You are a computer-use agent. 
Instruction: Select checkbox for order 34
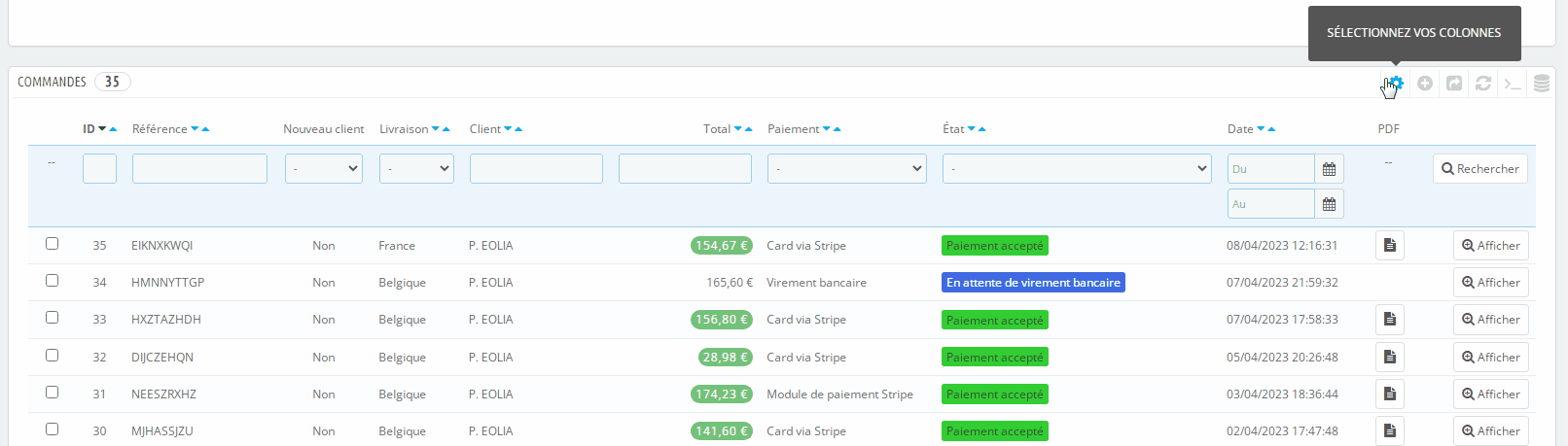click(x=53, y=281)
